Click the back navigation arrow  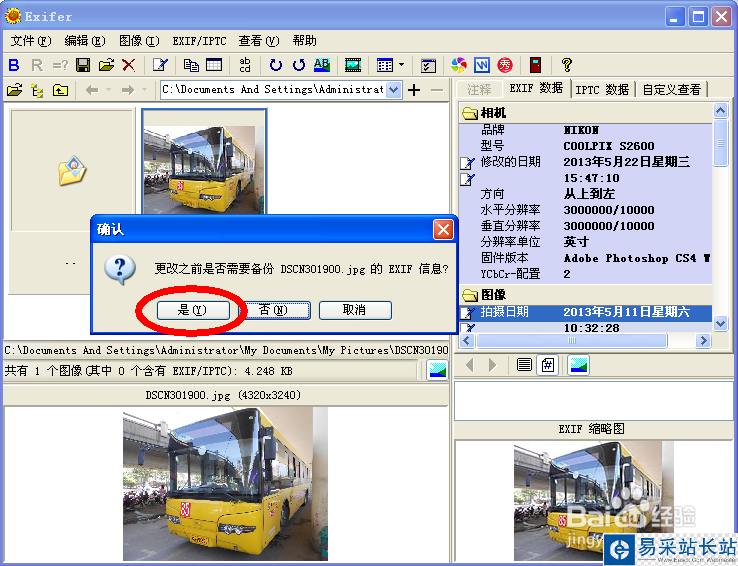point(92,90)
